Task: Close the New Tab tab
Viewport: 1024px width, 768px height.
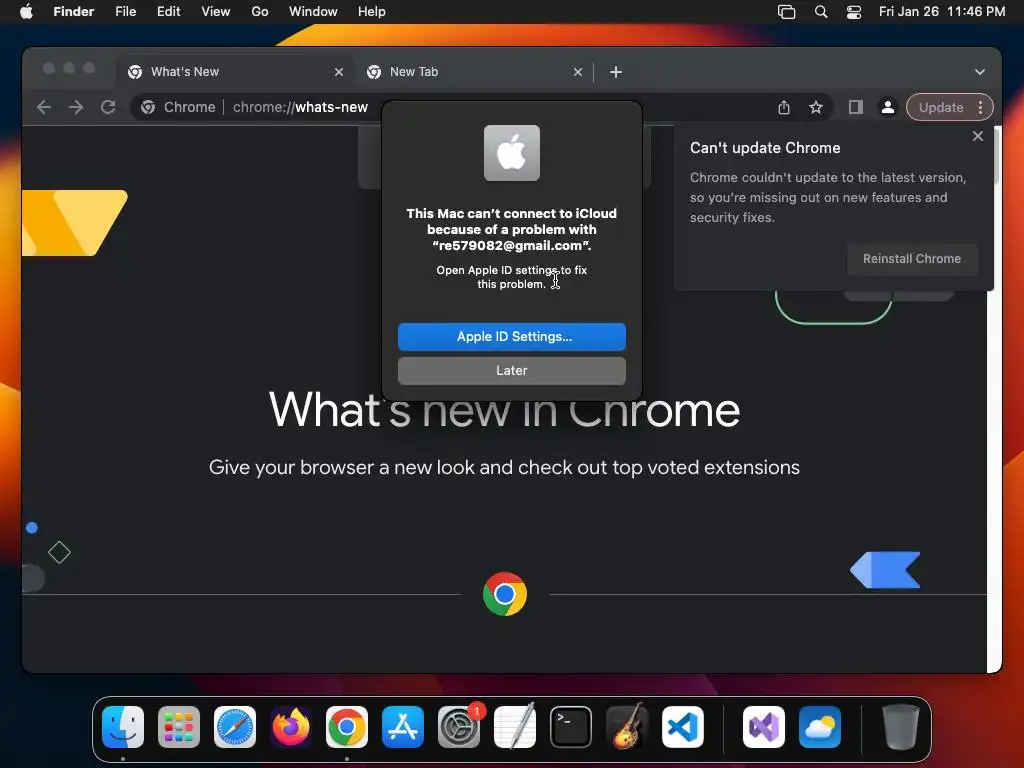Action: pos(577,72)
